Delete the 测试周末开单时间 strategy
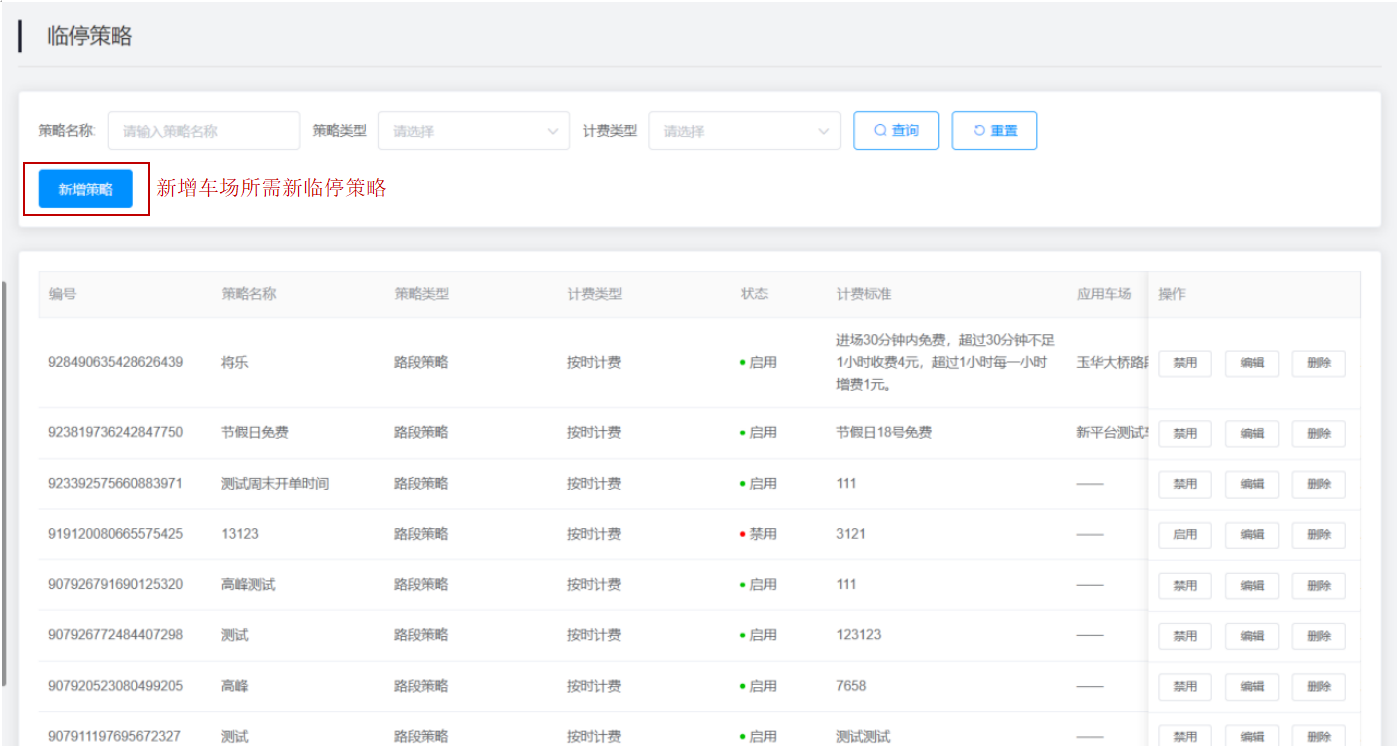Viewport: 1397px width, 746px height. (1318, 484)
